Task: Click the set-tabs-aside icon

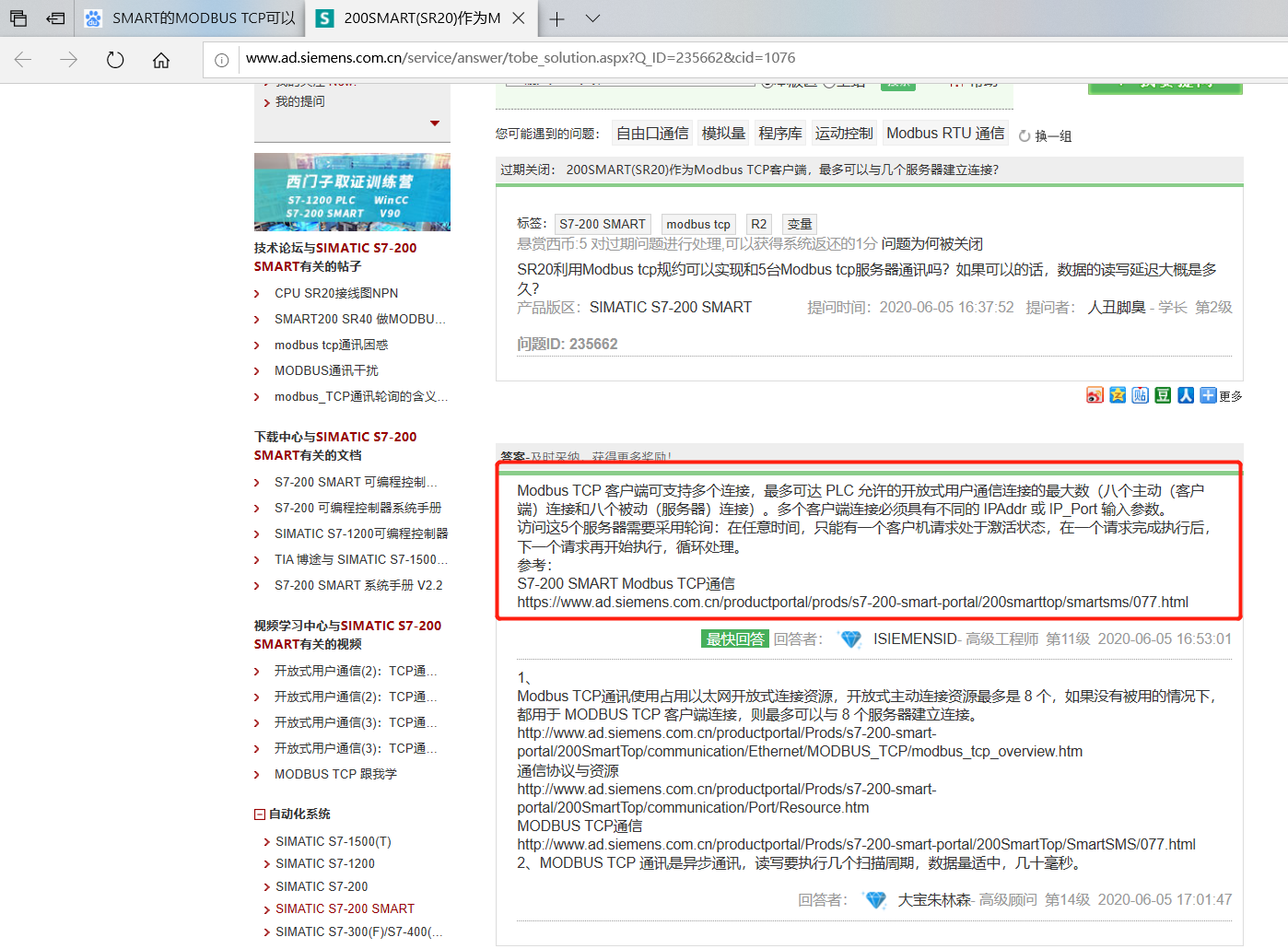Action: pyautogui.click(x=56, y=18)
